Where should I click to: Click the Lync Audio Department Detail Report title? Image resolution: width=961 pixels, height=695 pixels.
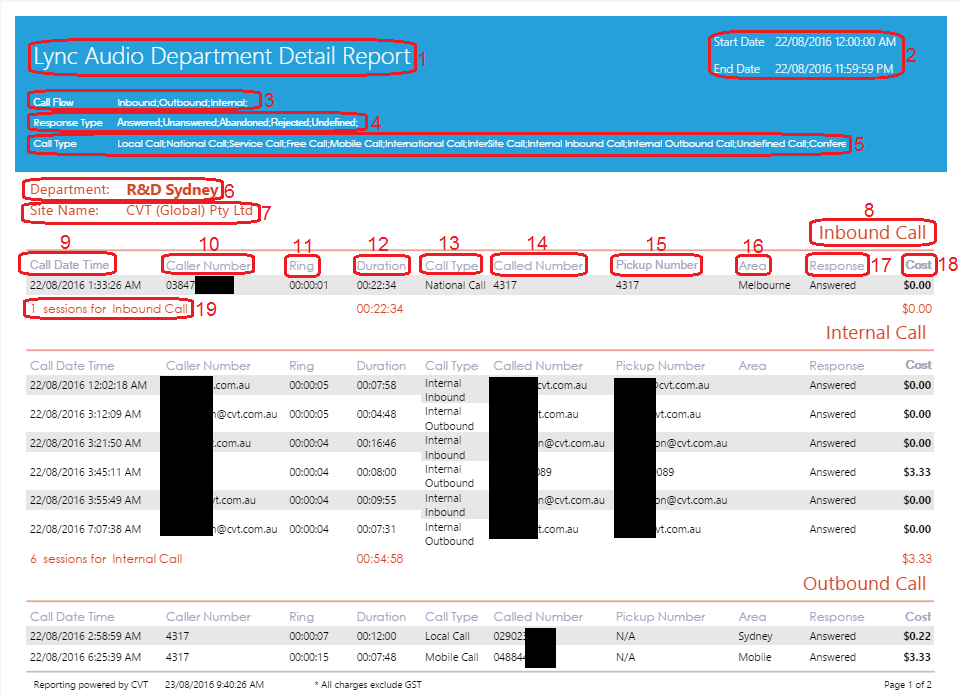point(222,56)
